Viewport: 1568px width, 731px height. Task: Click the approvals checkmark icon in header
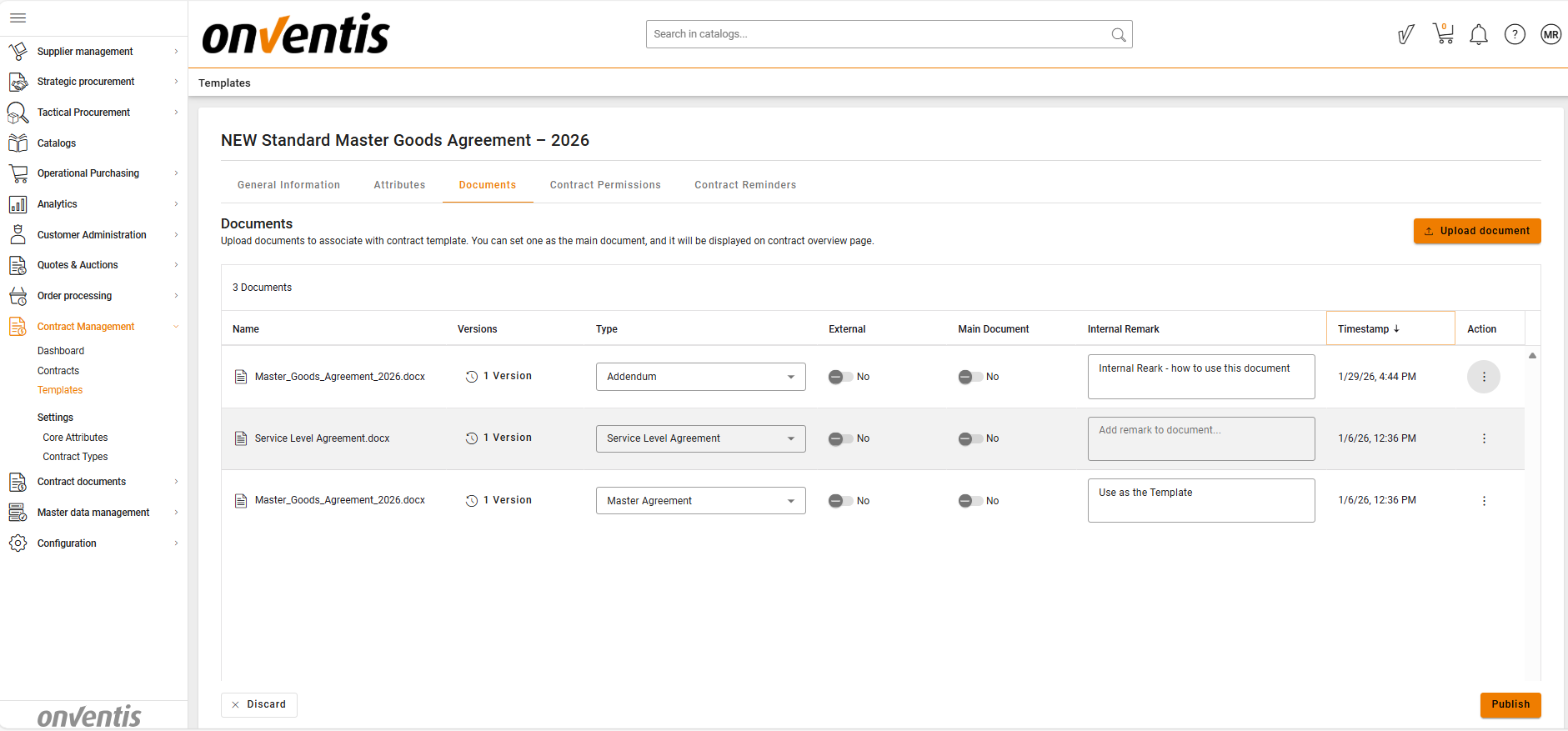point(1405,34)
